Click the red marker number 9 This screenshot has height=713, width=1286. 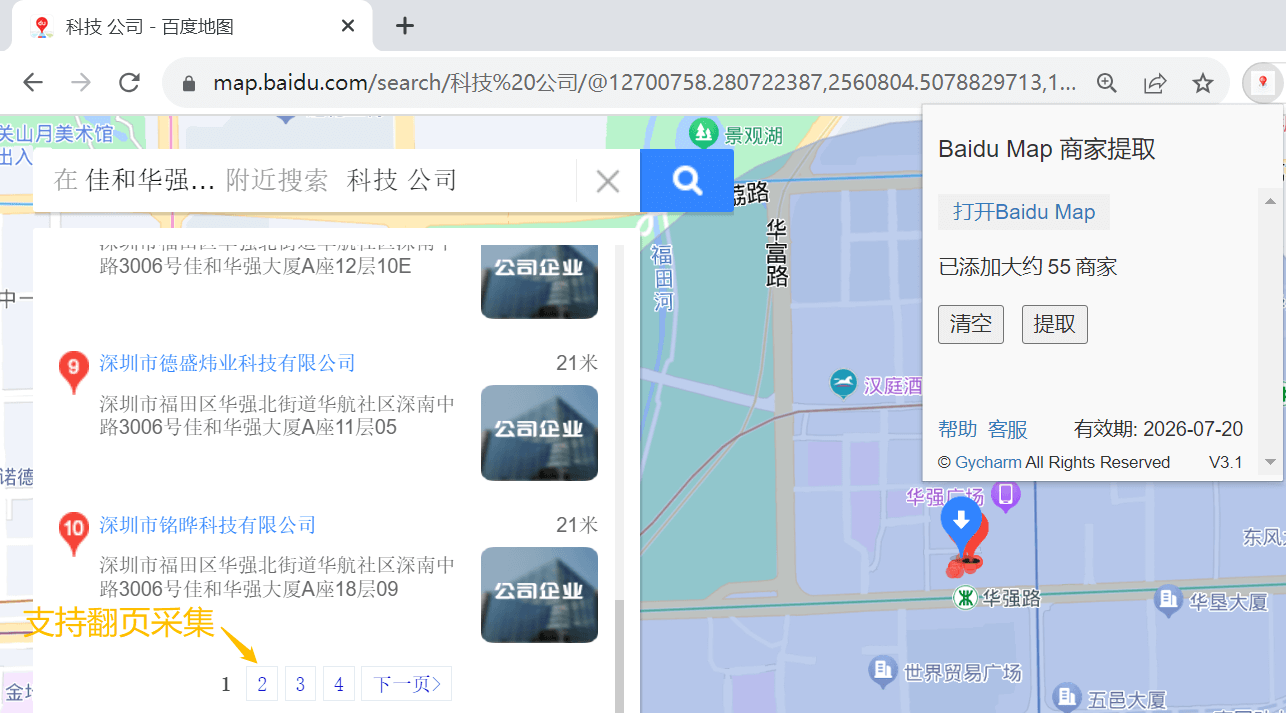[x=74, y=372]
